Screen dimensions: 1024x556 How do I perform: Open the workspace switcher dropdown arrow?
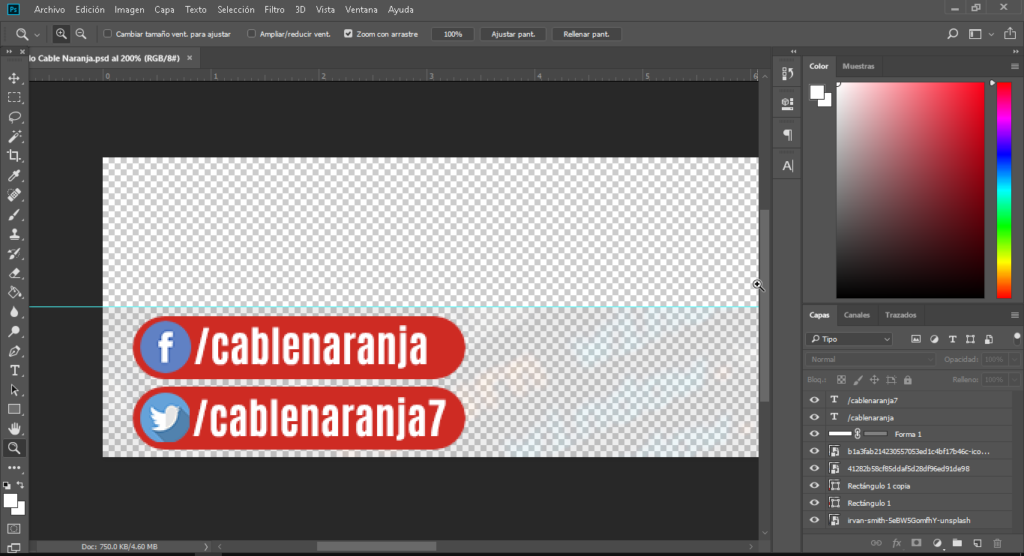pyautogui.click(x=991, y=34)
